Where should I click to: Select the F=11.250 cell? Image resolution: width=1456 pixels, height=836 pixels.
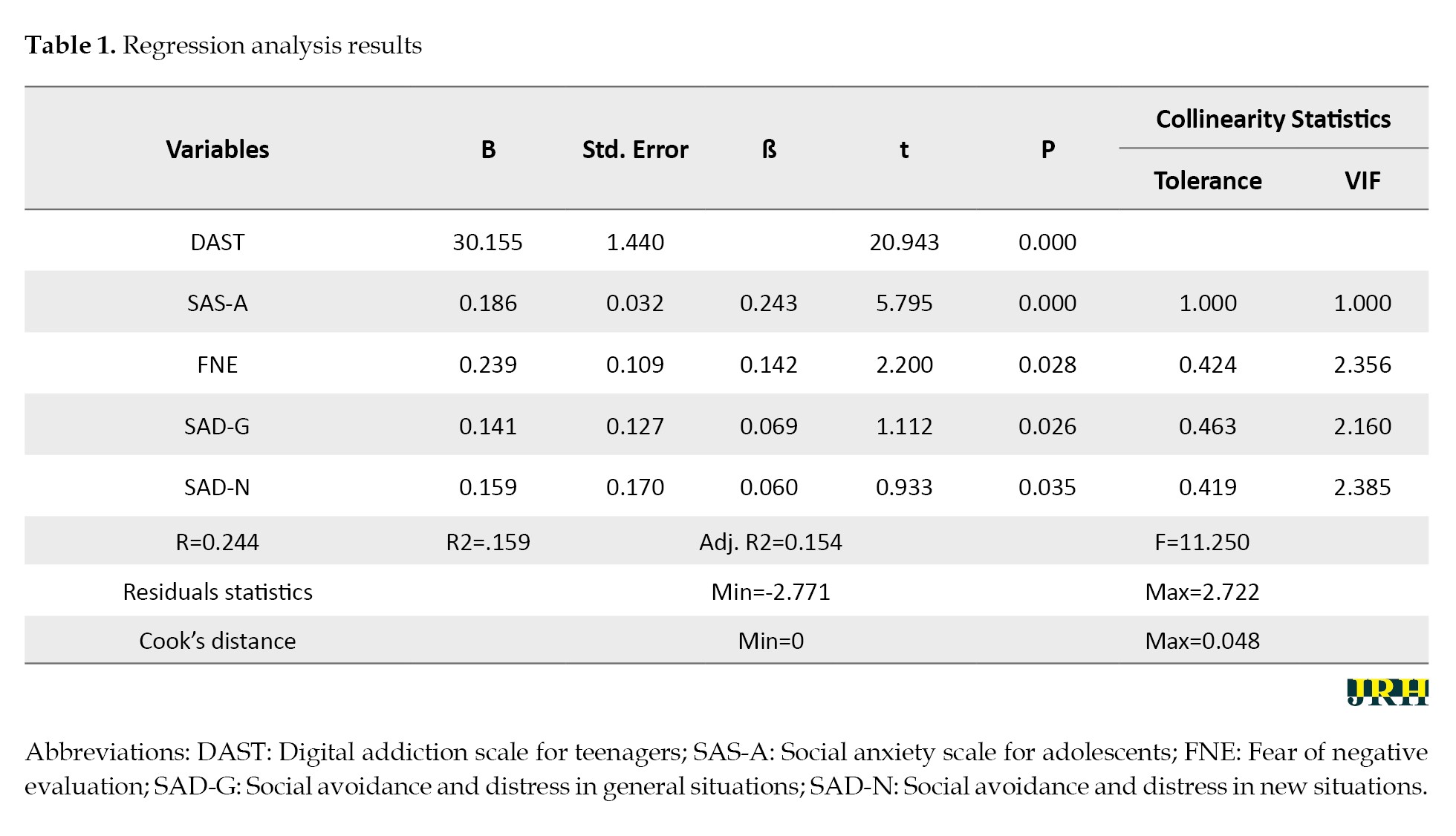tap(1202, 542)
